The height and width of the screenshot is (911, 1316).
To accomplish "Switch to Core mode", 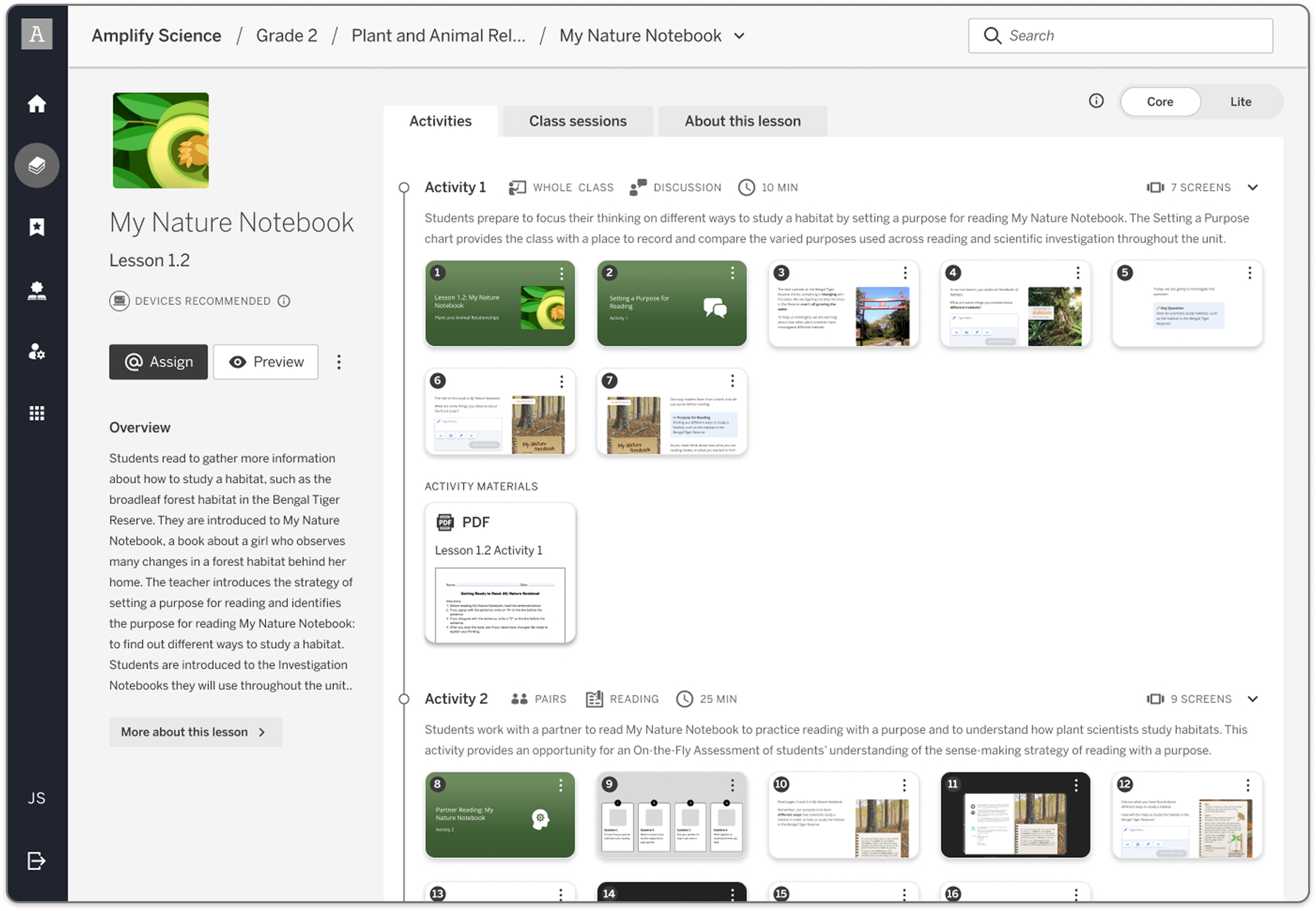I will 1160,102.
